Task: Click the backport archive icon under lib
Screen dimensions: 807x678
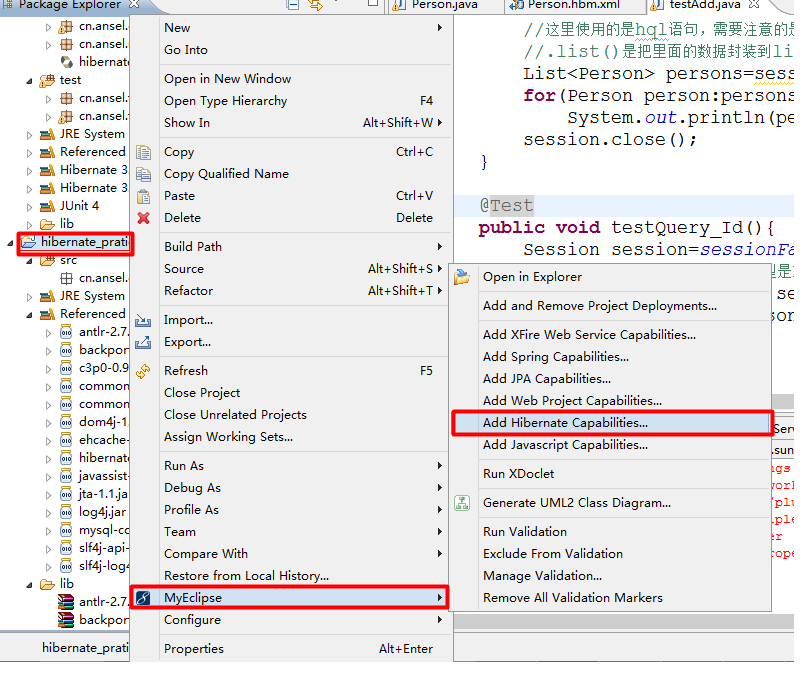Action: (x=66, y=620)
